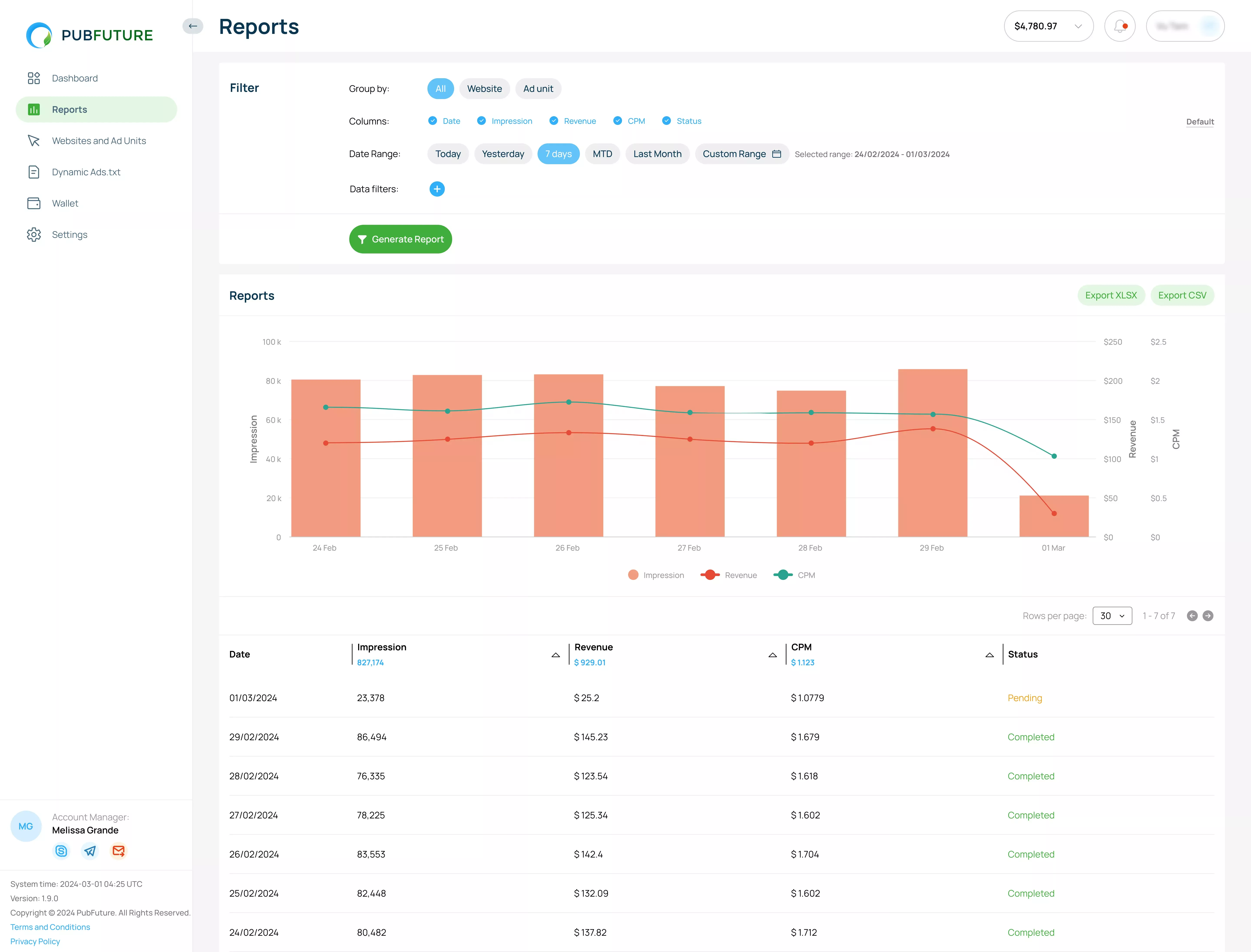Open notifications bell icon
The image size is (1251, 952).
pyautogui.click(x=1120, y=26)
